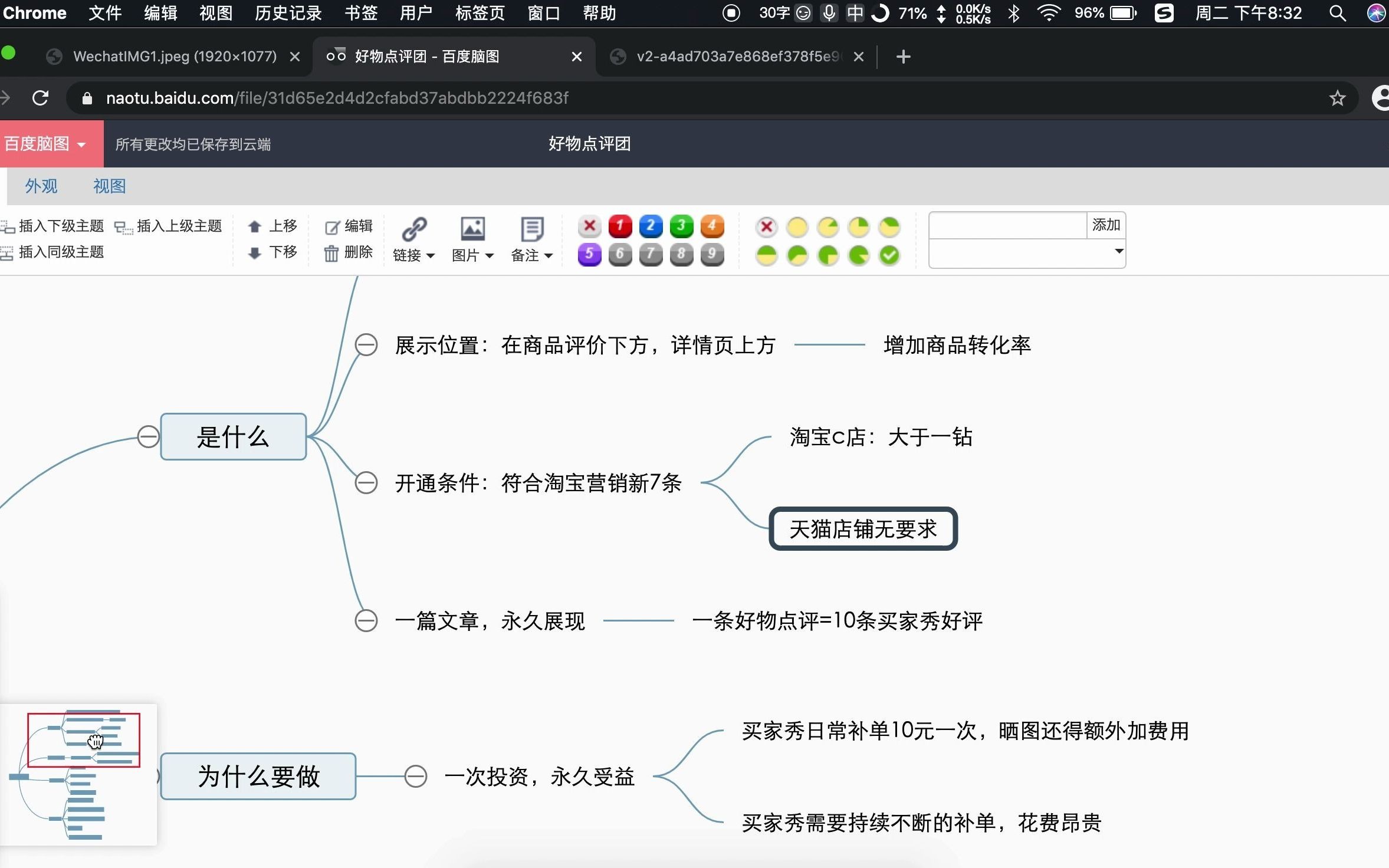Screen dimensions: 1389x868
Task: Set progress to not started circle
Action: [797, 226]
